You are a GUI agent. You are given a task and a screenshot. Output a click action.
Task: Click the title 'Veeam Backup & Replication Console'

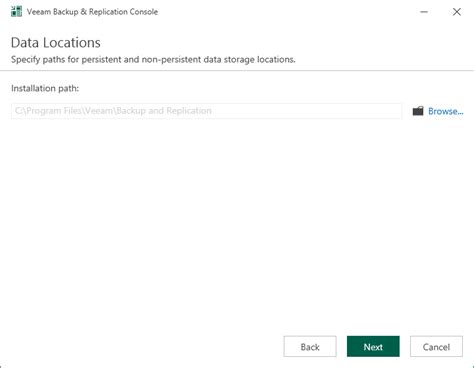pyautogui.click(x=92, y=12)
